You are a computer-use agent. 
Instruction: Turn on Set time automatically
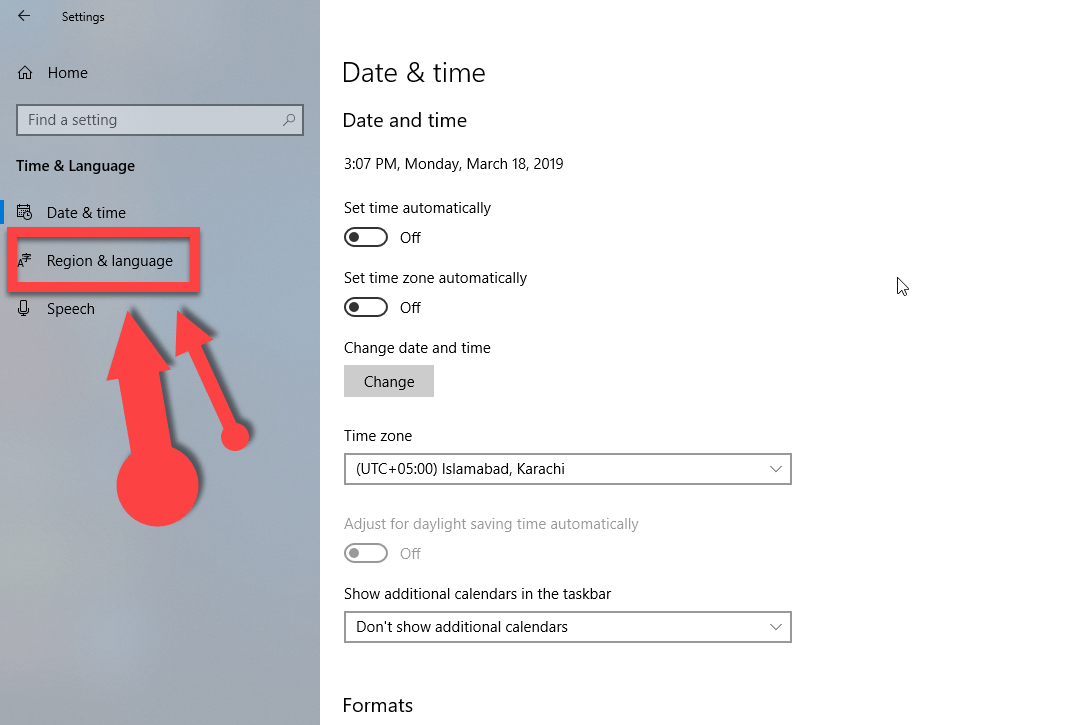[366, 237]
